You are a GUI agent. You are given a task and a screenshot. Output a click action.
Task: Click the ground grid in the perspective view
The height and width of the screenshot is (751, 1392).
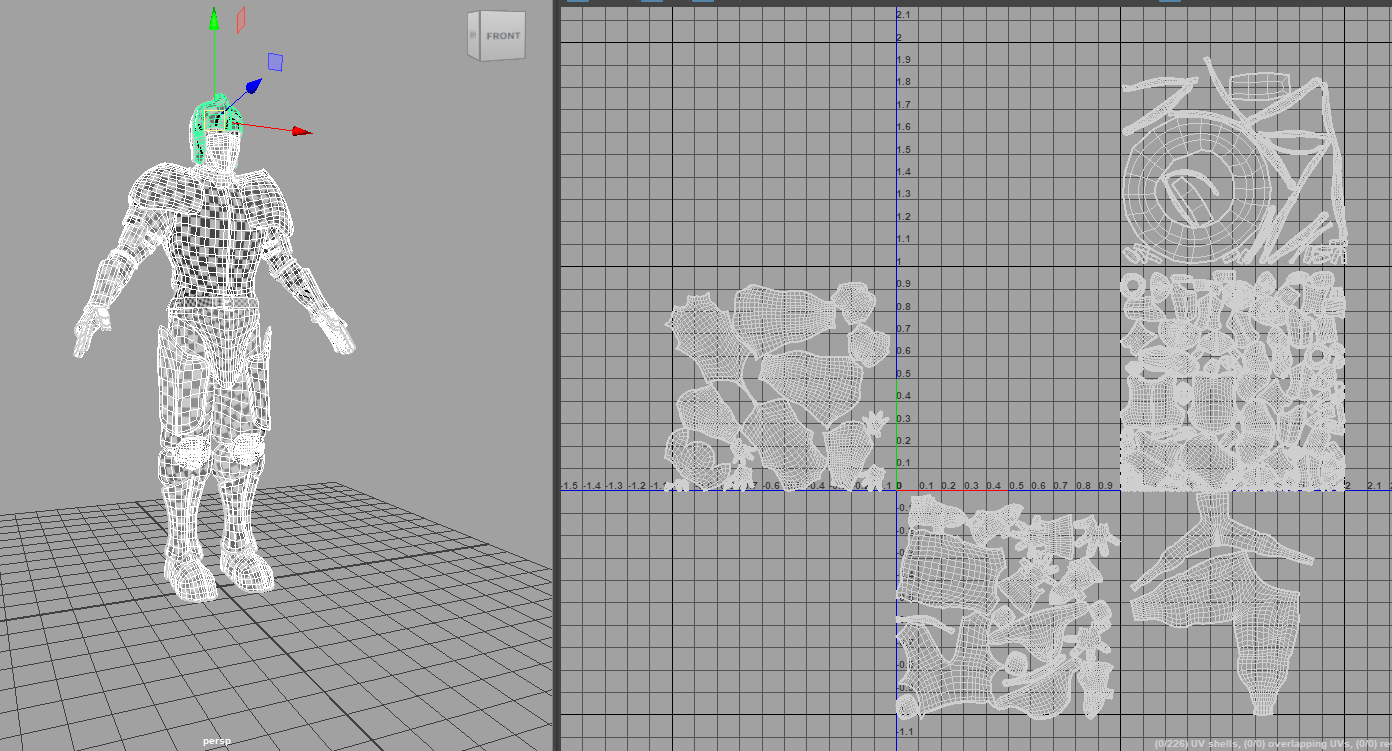[400, 650]
